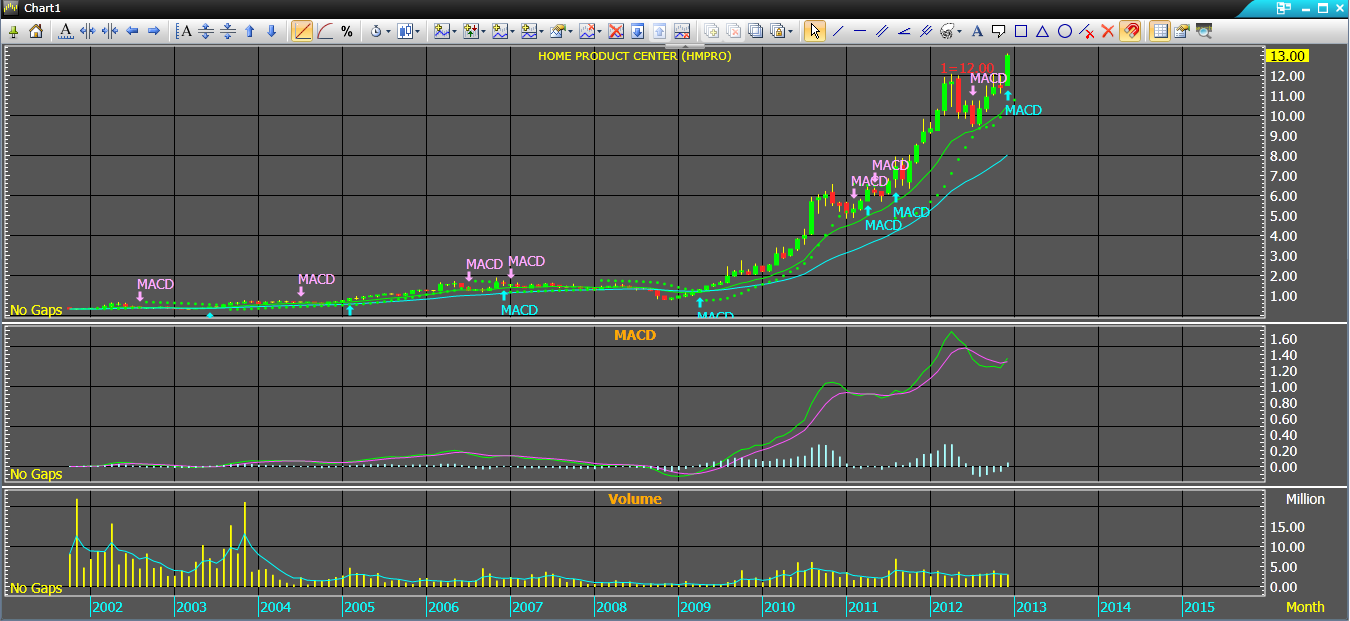Click the 2012 label on the time axis
The image size is (1350, 621).
pos(947,607)
